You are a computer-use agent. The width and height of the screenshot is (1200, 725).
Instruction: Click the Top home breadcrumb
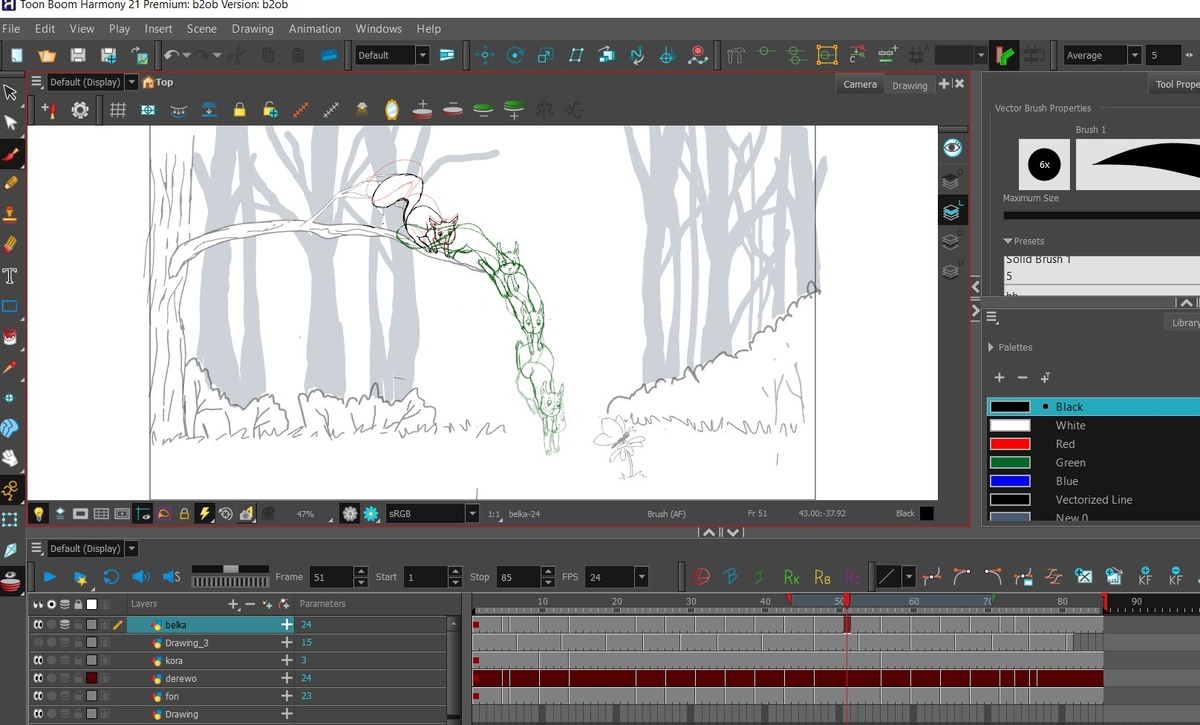pos(158,82)
